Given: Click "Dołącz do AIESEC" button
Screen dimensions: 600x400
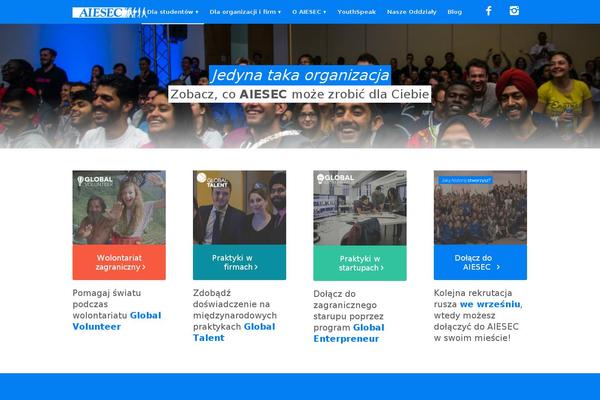Looking at the screenshot, I should (480, 262).
